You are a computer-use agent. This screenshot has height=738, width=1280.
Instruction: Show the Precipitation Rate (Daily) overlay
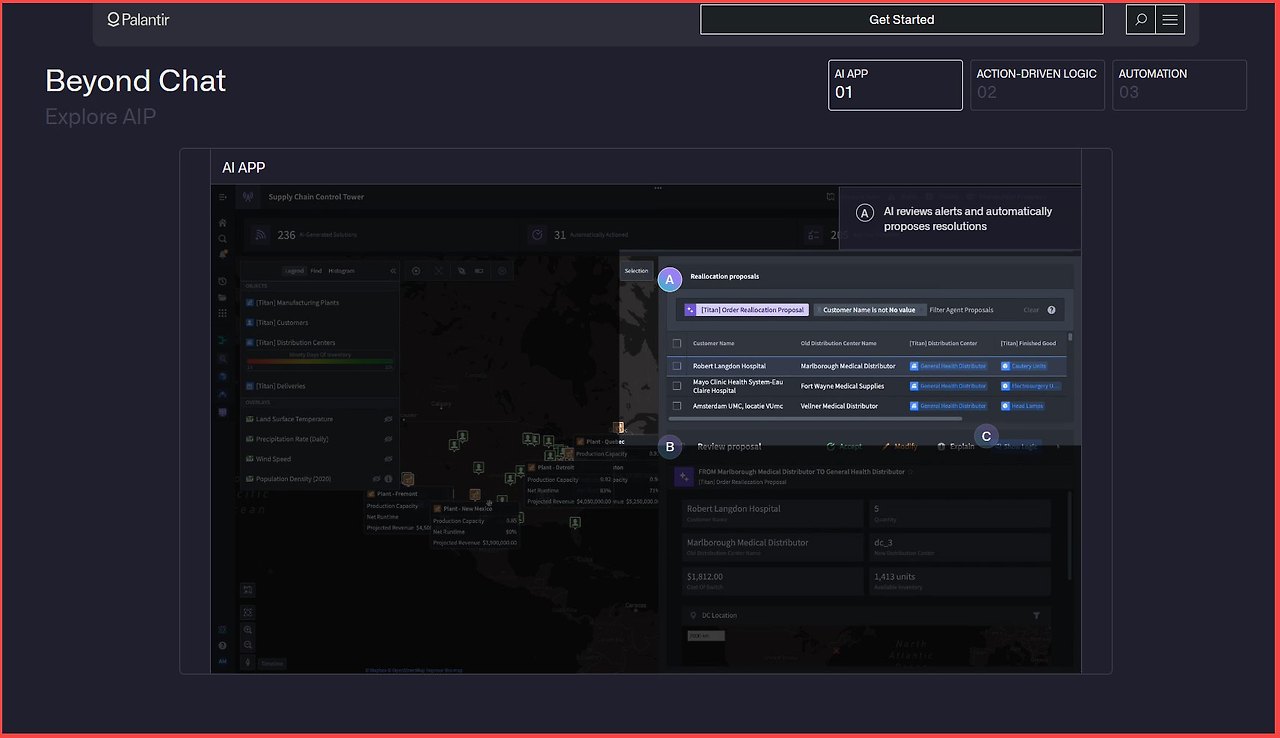(388, 439)
